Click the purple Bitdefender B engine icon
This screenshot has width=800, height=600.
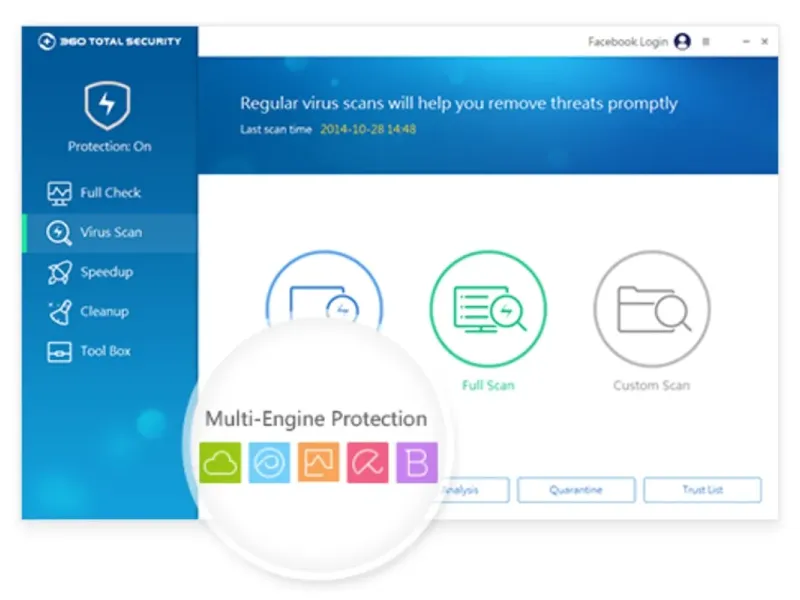tap(417, 463)
